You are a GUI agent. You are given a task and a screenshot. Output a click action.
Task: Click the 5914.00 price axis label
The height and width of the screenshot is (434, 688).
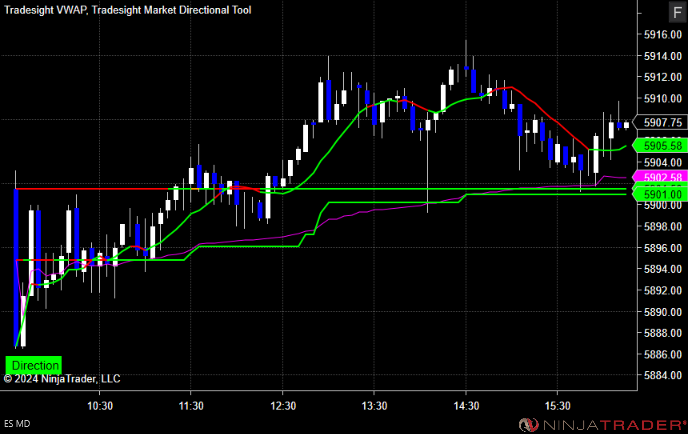point(663,56)
